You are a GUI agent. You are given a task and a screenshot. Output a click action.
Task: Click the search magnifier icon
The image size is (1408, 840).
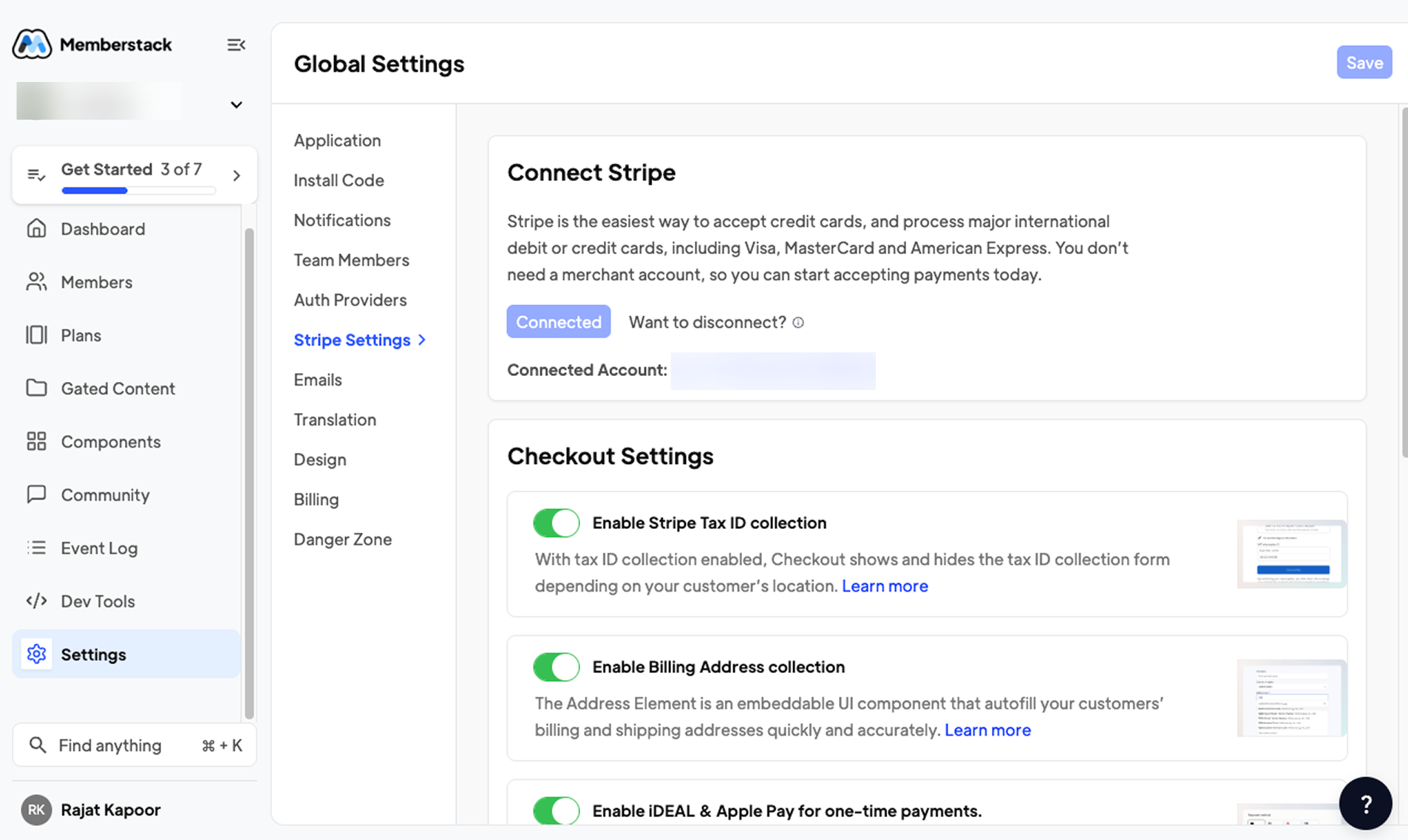pos(37,745)
